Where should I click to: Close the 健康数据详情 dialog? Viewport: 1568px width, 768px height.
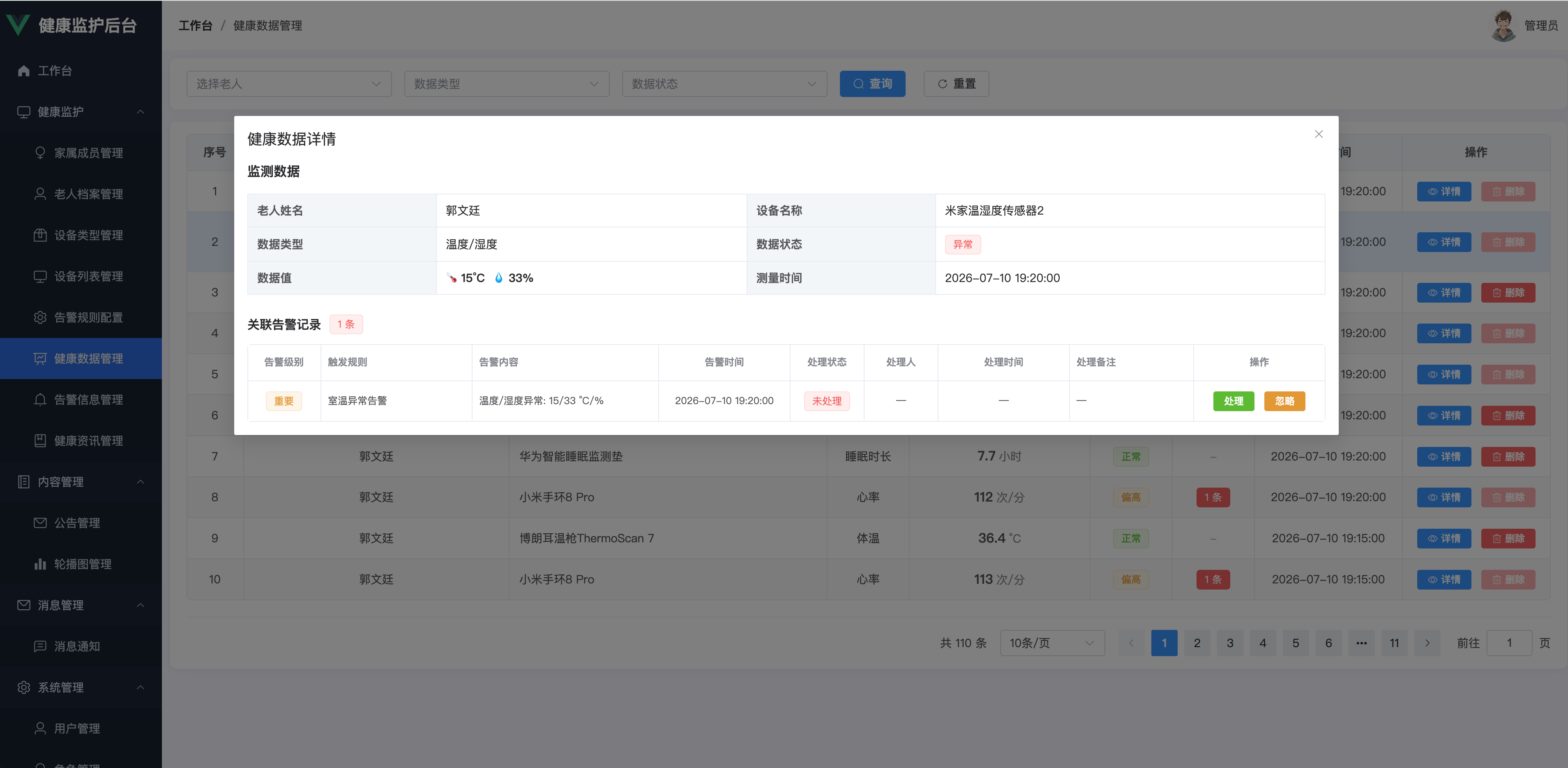[1319, 134]
